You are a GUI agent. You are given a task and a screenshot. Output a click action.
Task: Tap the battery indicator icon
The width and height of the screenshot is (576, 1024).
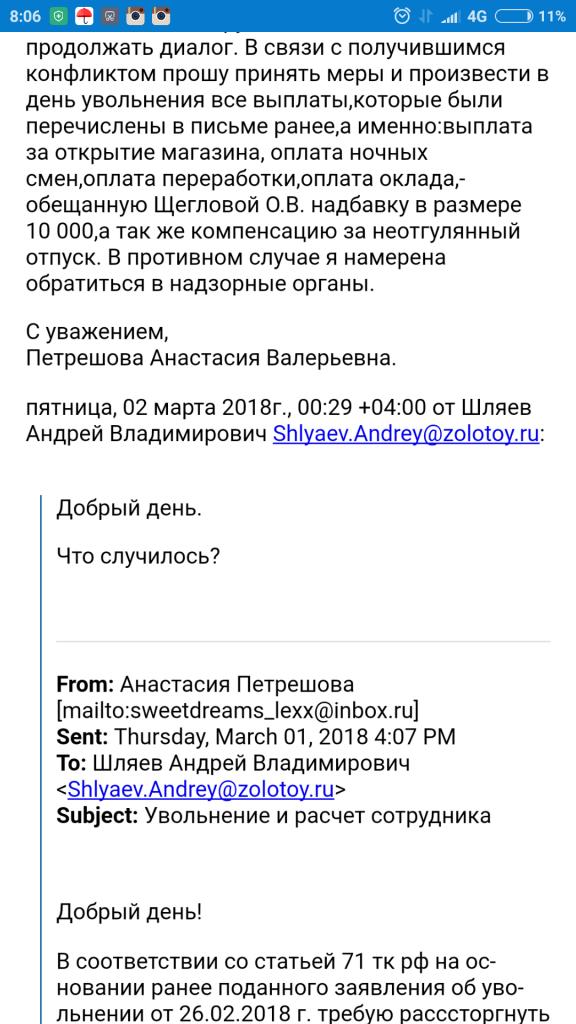point(513,16)
